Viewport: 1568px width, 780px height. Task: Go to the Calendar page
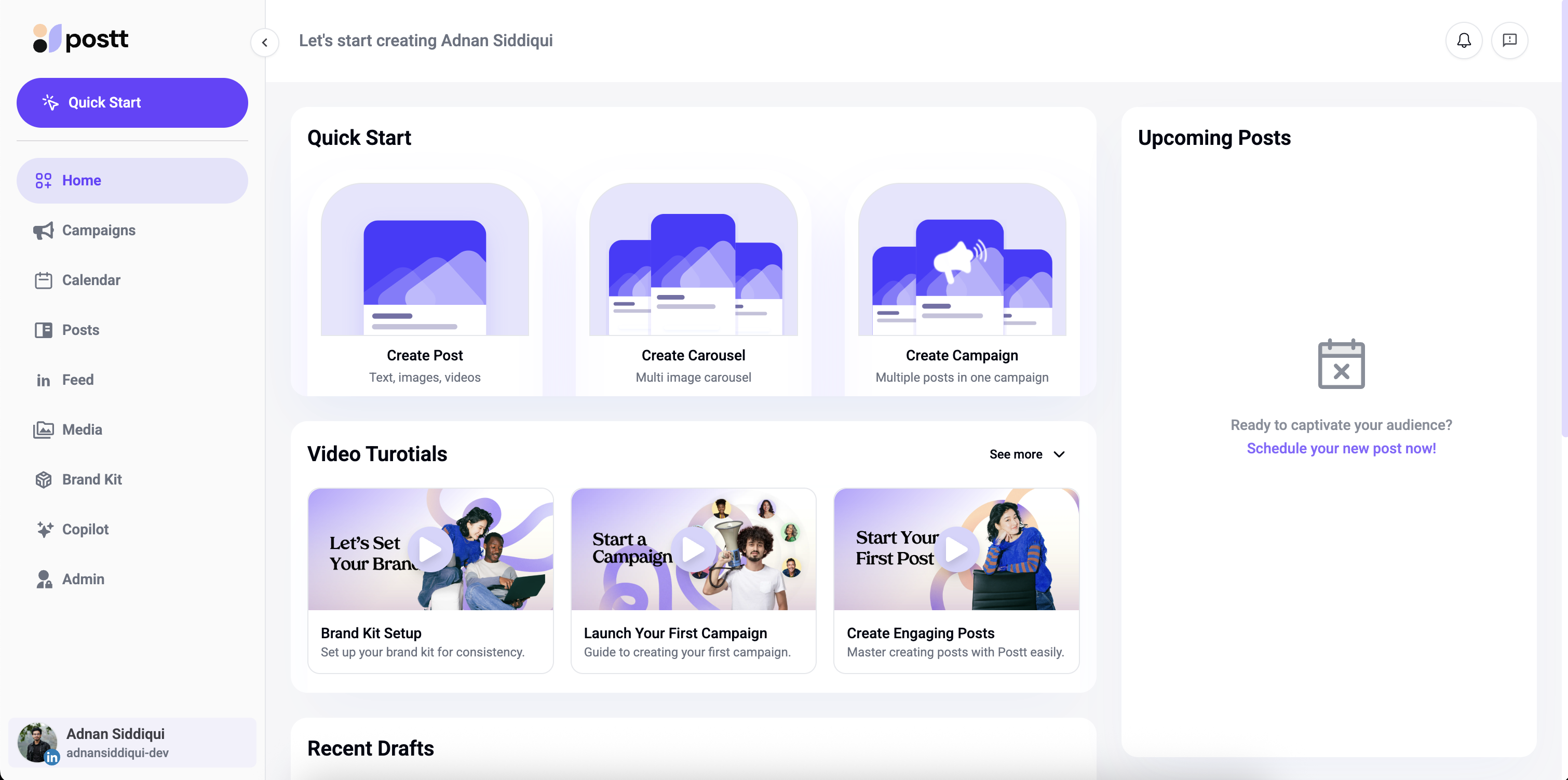pos(132,280)
